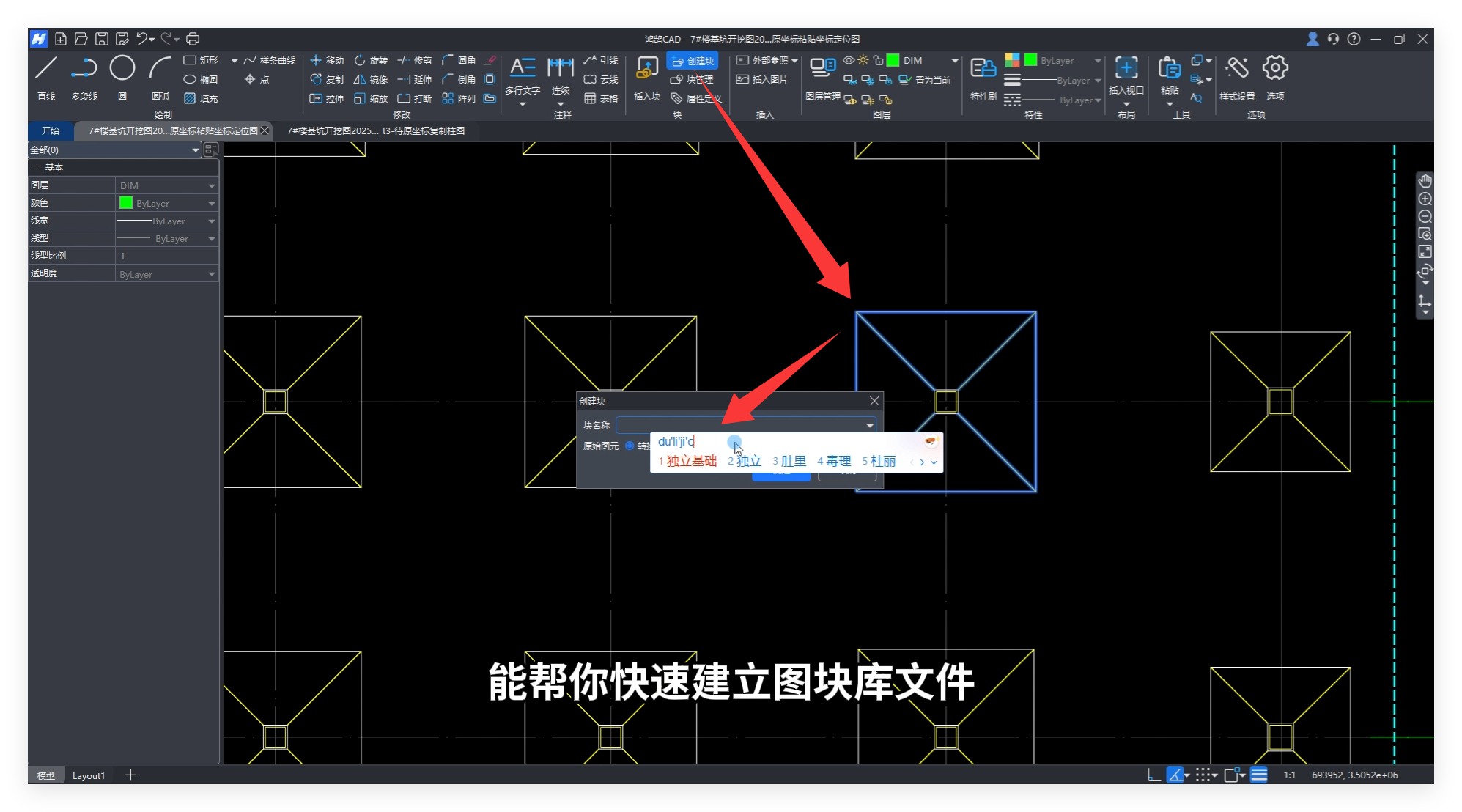Viewport: 1462px width, 812px height.
Task: Open 图层管理 layer manager
Action: (822, 69)
